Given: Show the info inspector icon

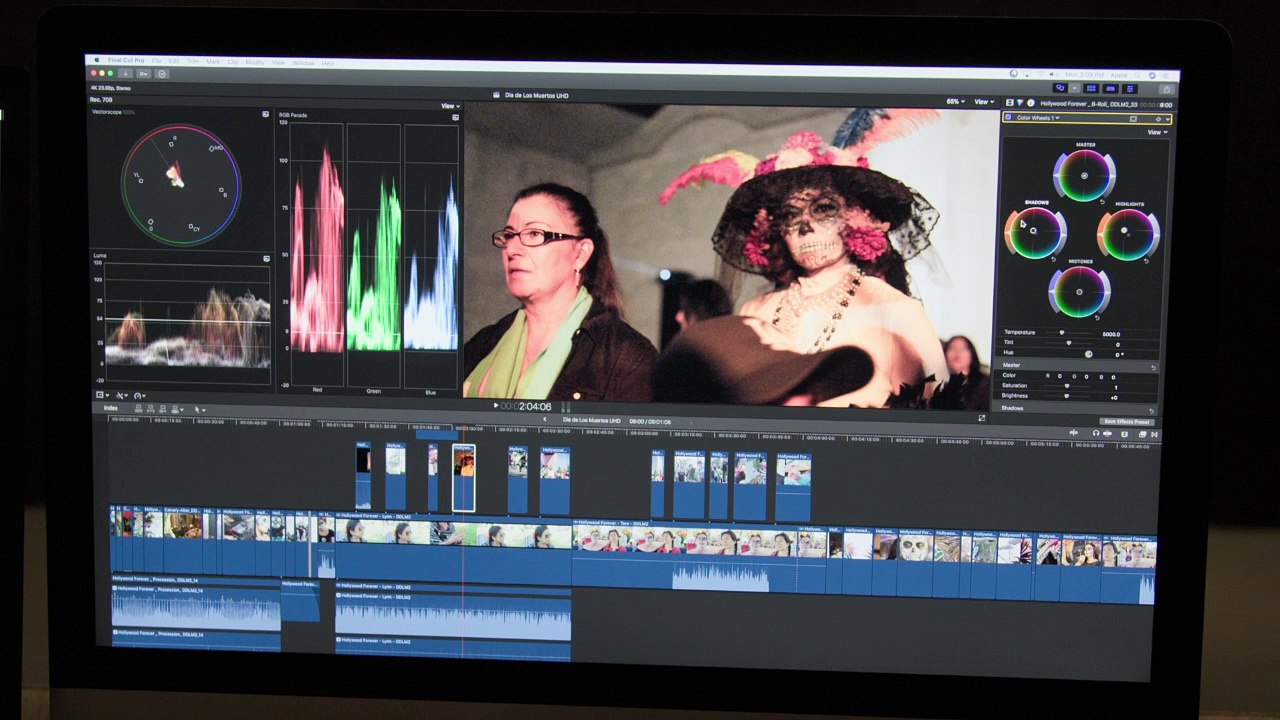Looking at the screenshot, I should tap(1029, 103).
